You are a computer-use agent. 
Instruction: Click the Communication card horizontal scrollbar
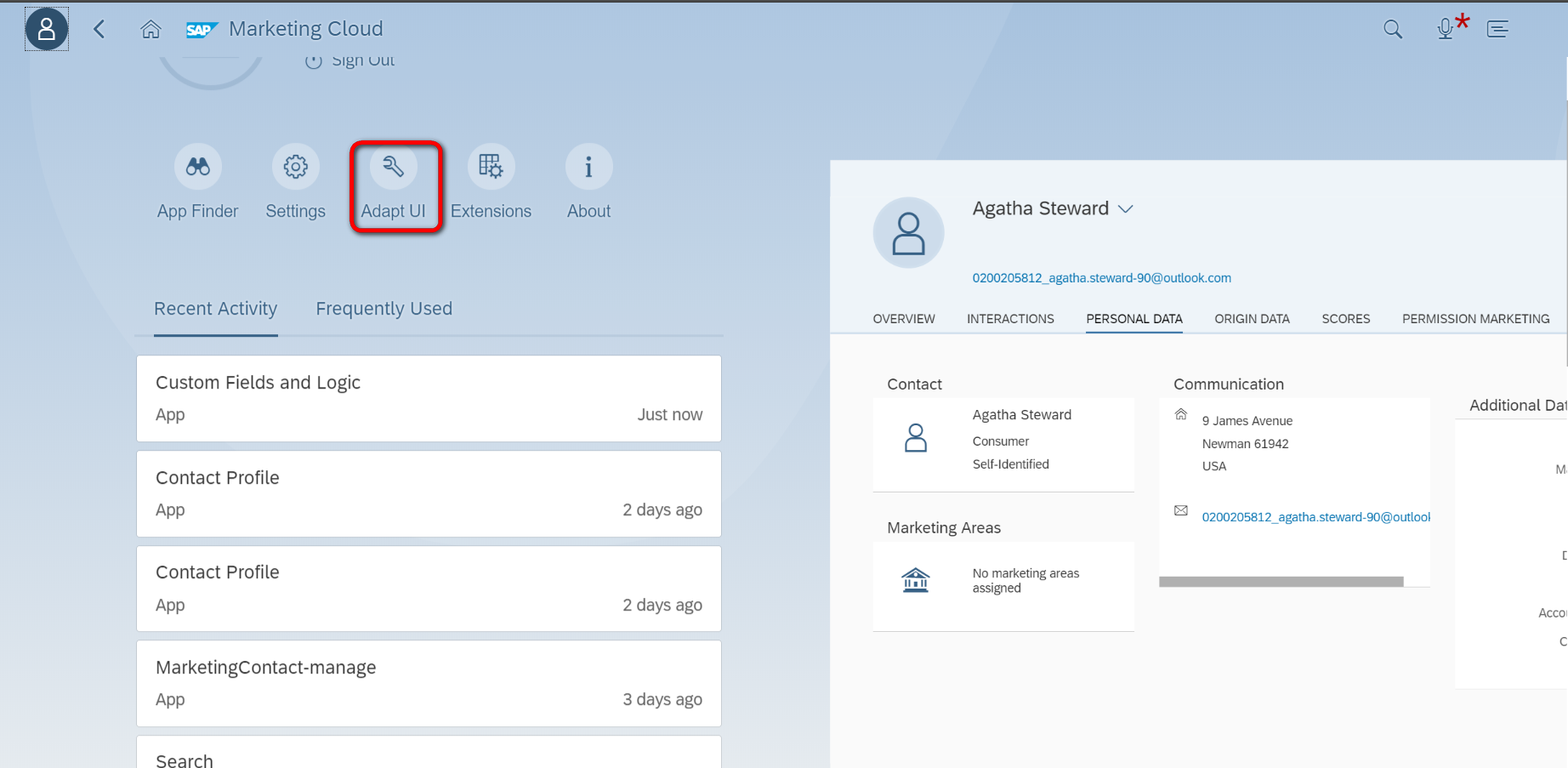pos(1281,582)
